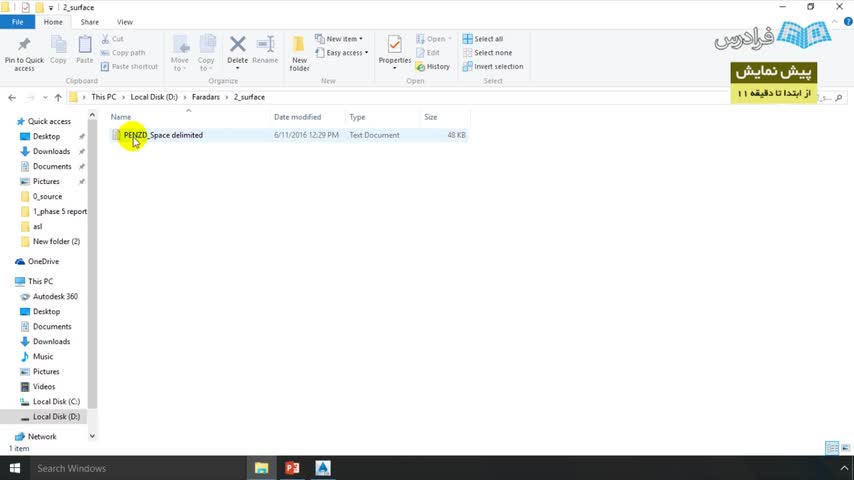The height and width of the screenshot is (480, 854).
Task: Switch to the Share ribbon tab
Action: coord(89,22)
